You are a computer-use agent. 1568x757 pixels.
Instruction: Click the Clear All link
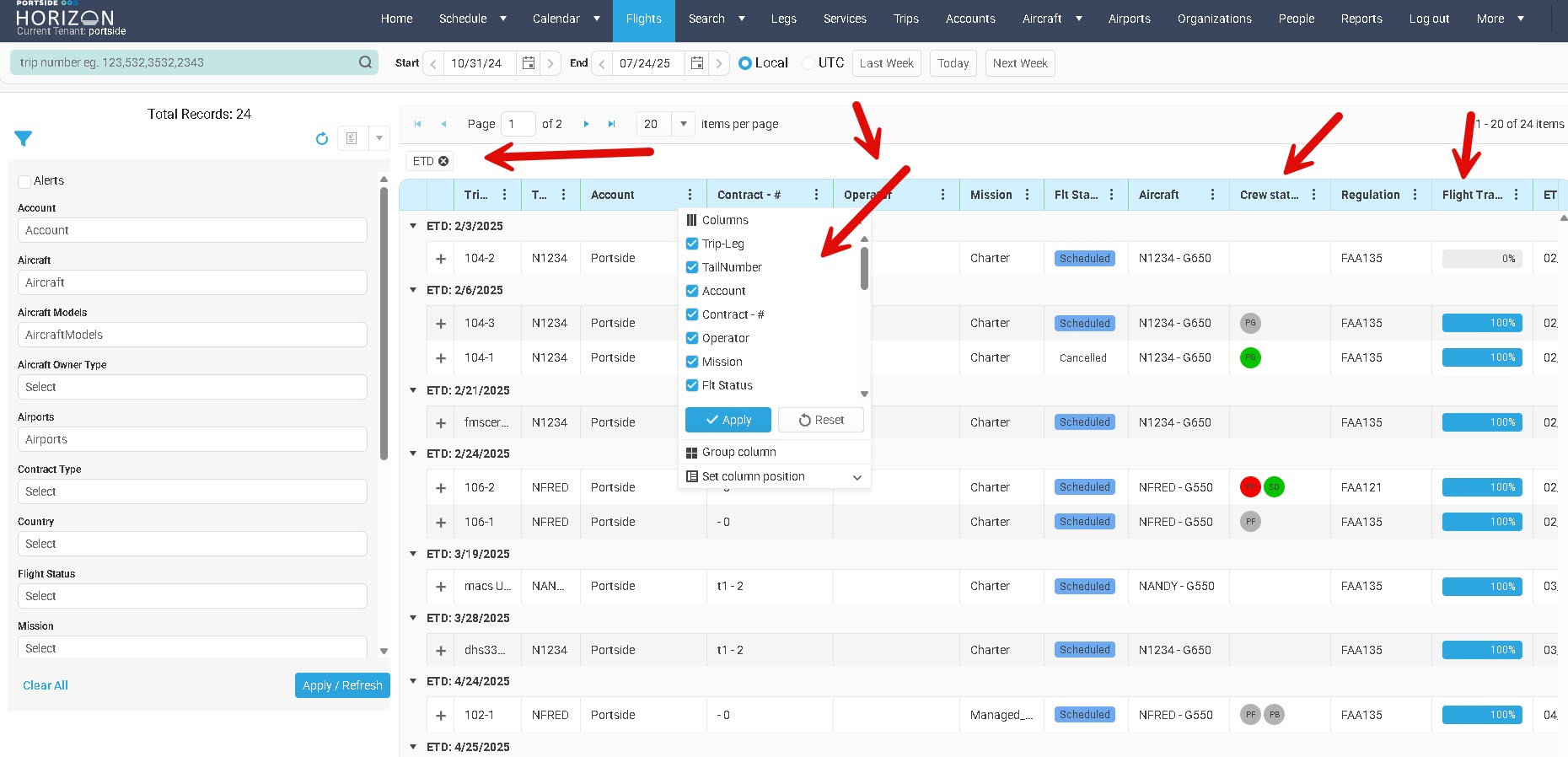(x=46, y=685)
